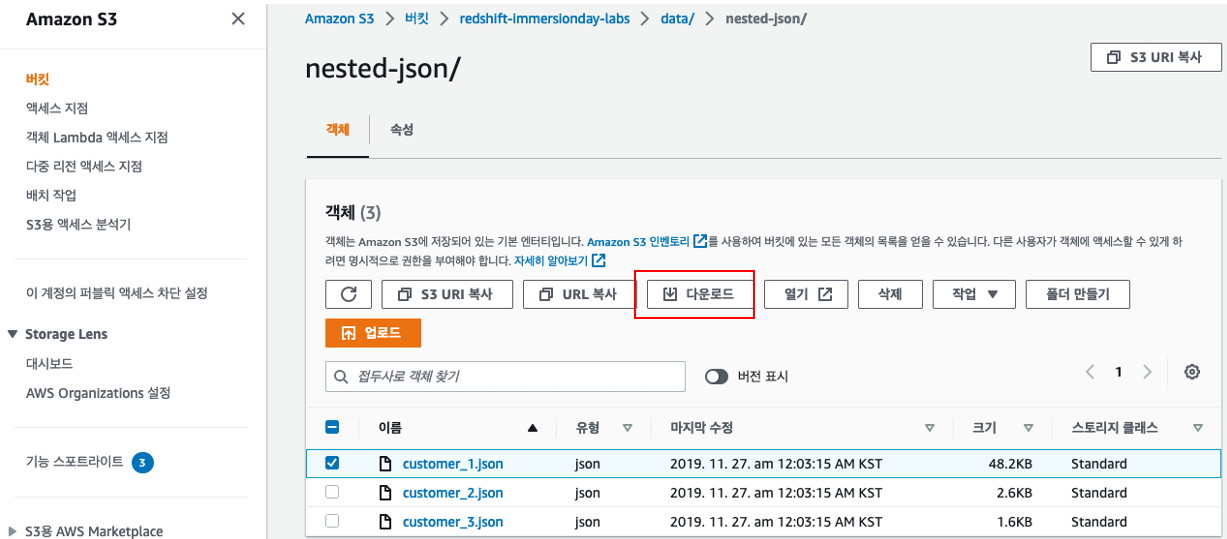Sort by 유형 column arrow
This screenshot has height=539, width=1227.
pyautogui.click(x=628, y=428)
